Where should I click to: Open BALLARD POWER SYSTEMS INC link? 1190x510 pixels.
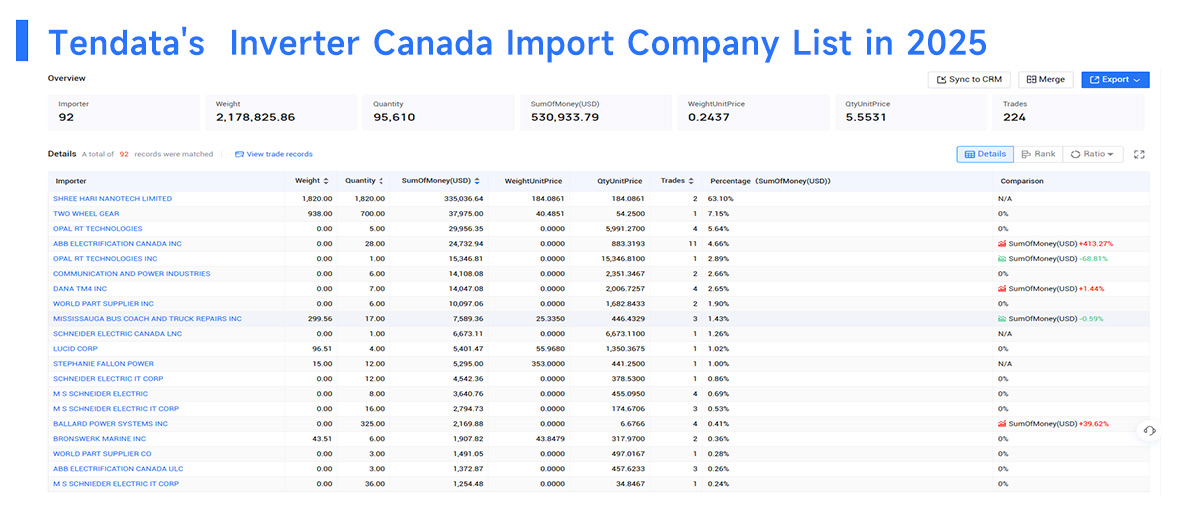click(x=111, y=423)
